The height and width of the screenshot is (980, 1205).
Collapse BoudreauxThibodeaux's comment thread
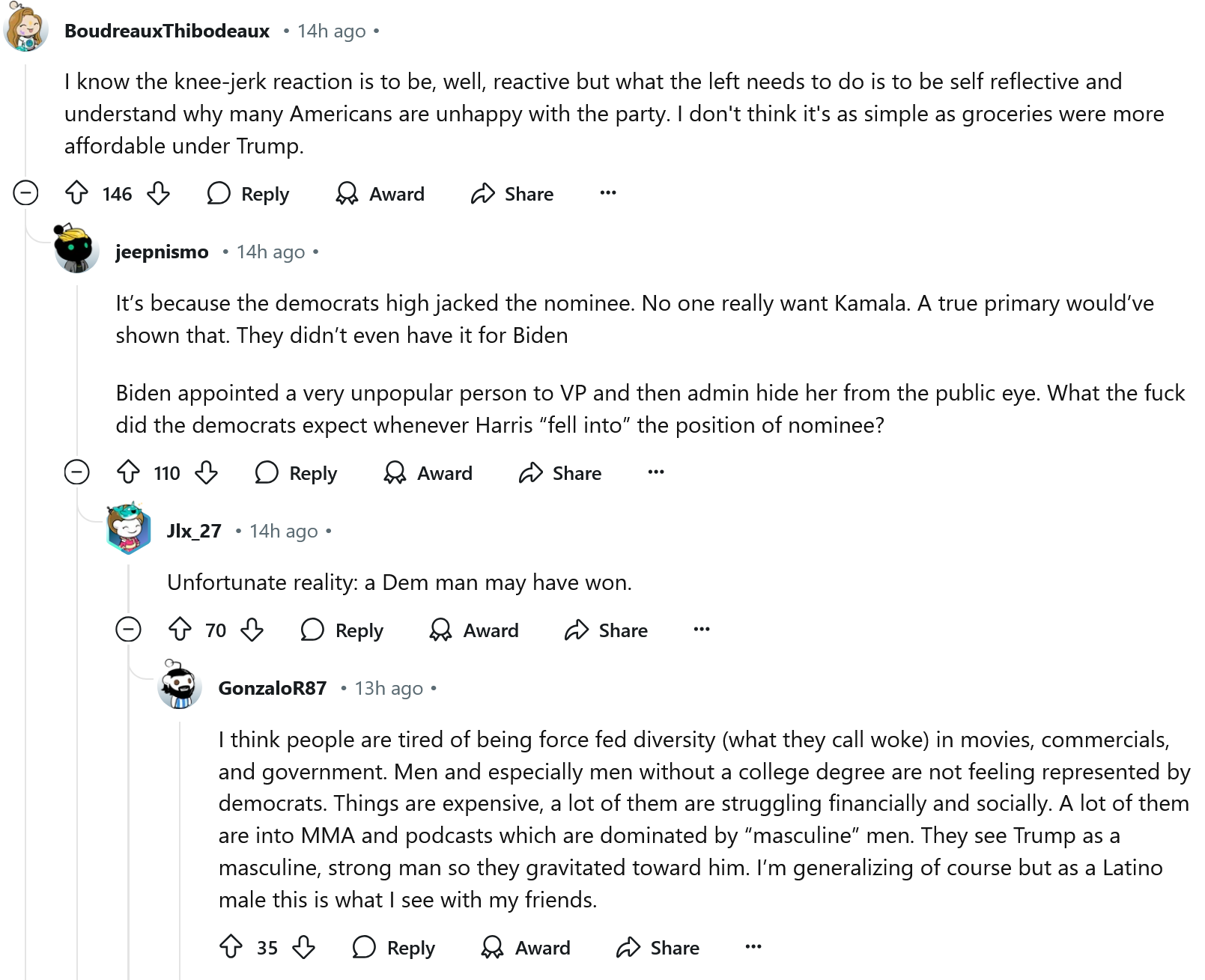tap(25, 193)
